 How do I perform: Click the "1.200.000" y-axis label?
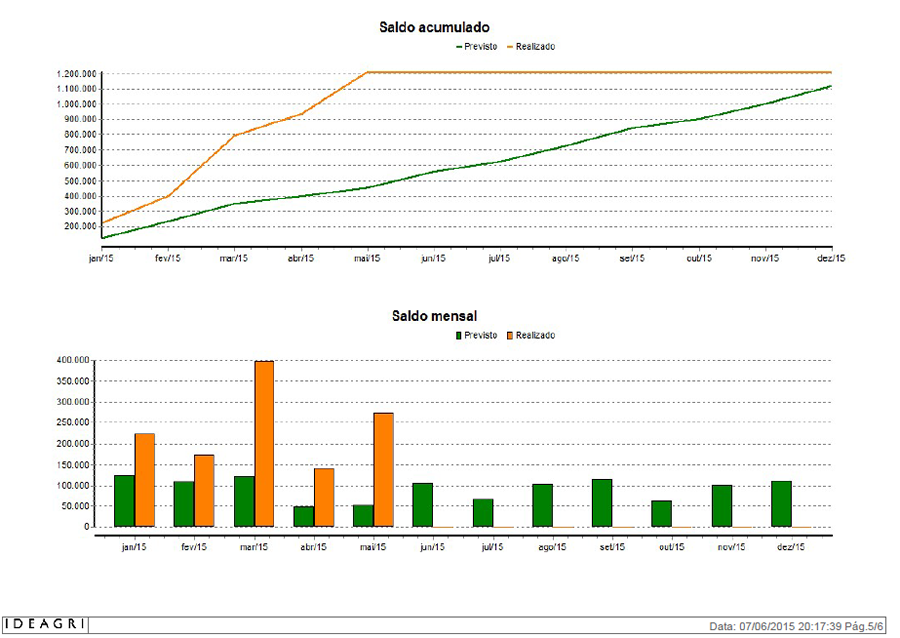point(76,74)
